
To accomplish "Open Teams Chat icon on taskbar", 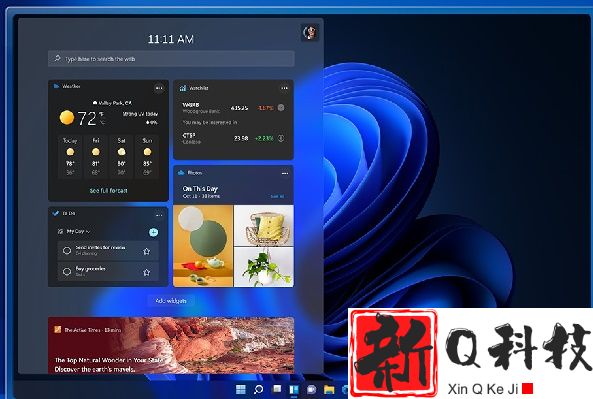I will click(x=312, y=389).
